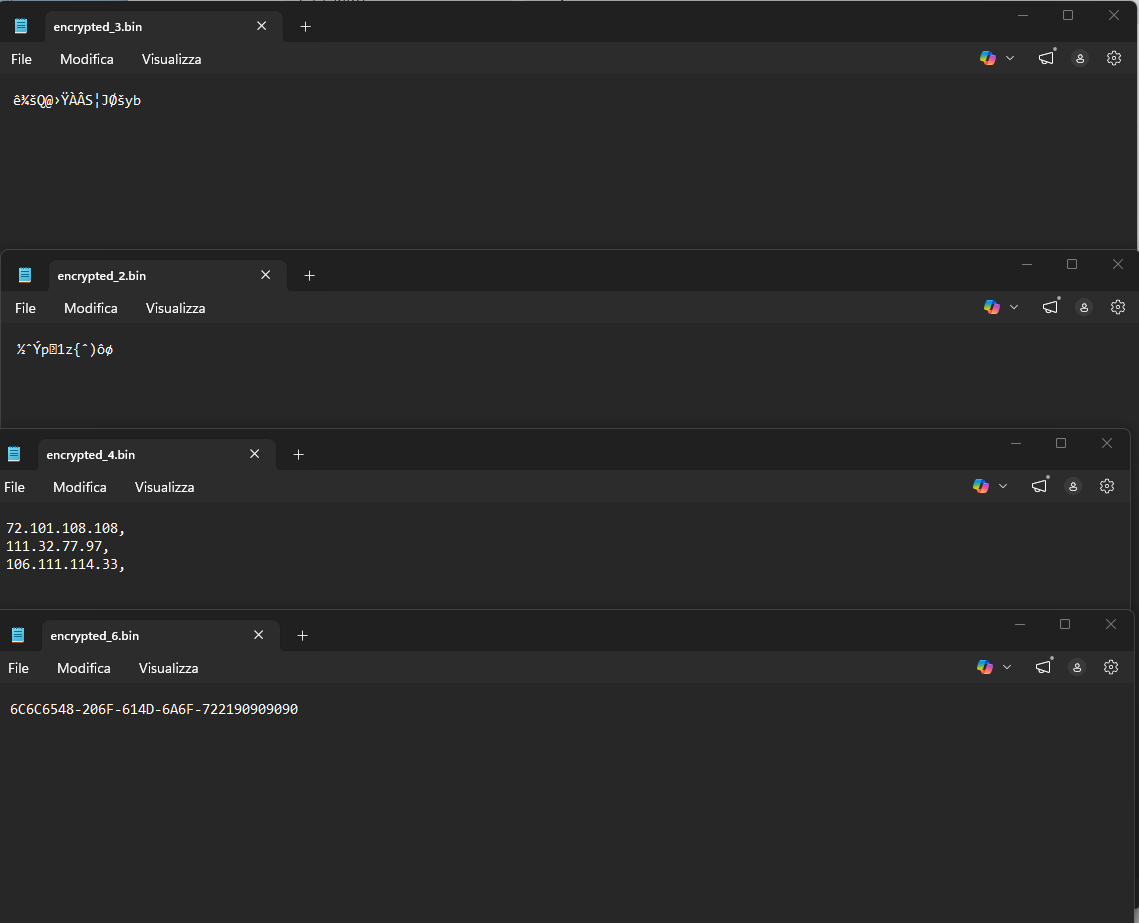Click the feedback icon in encrypted_6.bin window
This screenshot has width=1139, height=923.
(x=1043, y=667)
